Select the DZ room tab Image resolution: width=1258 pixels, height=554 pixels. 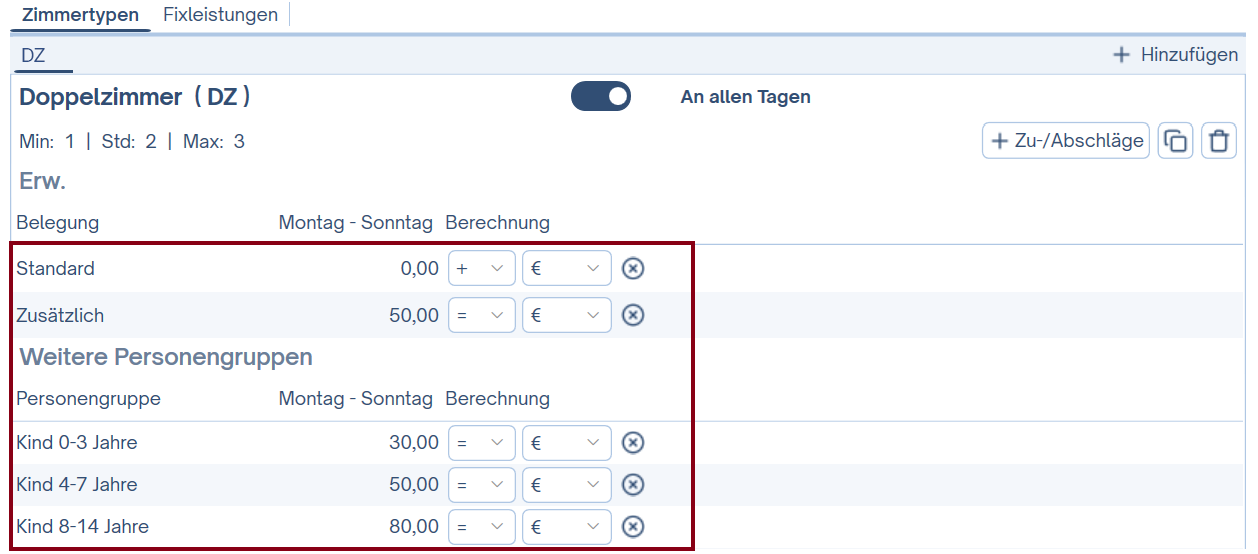[x=33, y=55]
